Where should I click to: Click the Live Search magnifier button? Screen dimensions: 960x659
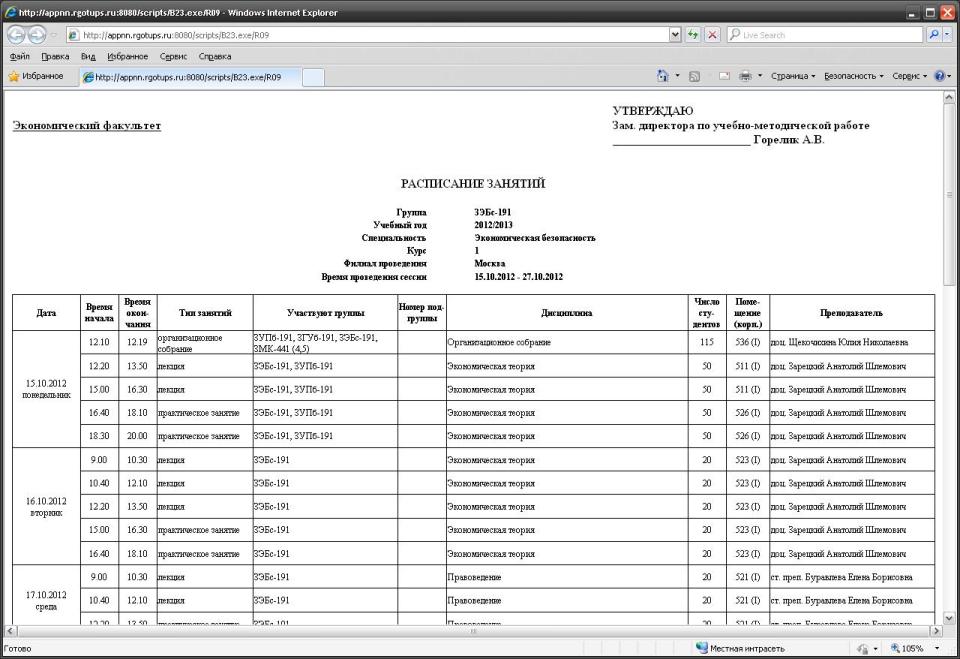(934, 35)
